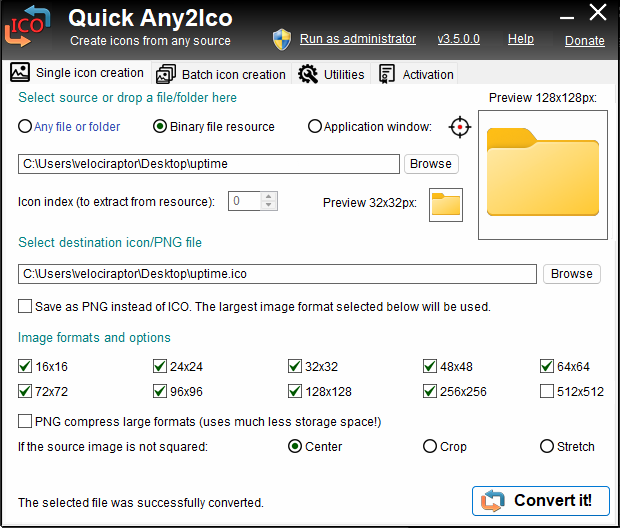Minimize the Quick Any2Ico window

point(567,18)
